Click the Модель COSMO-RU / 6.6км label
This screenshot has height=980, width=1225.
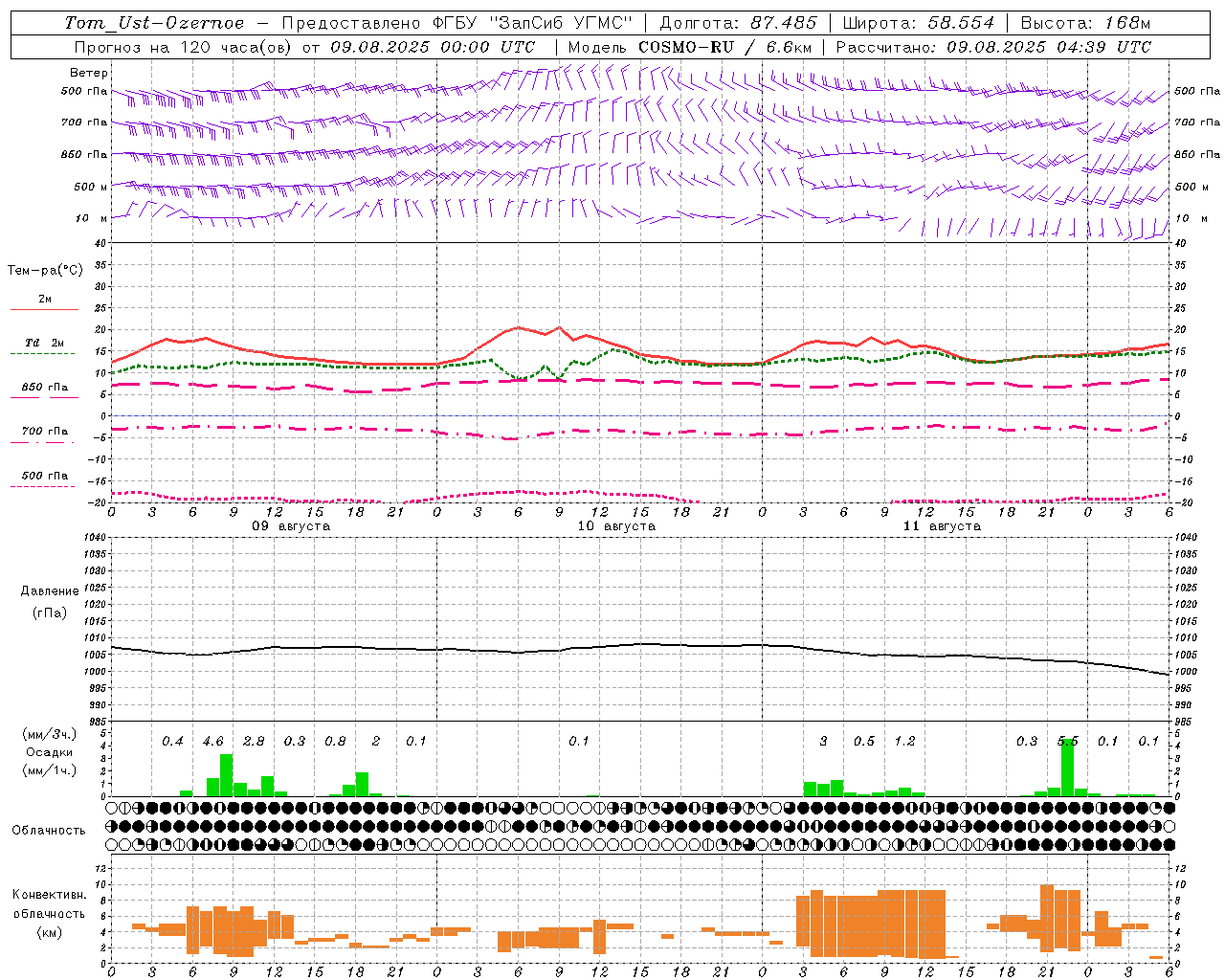[x=690, y=47]
